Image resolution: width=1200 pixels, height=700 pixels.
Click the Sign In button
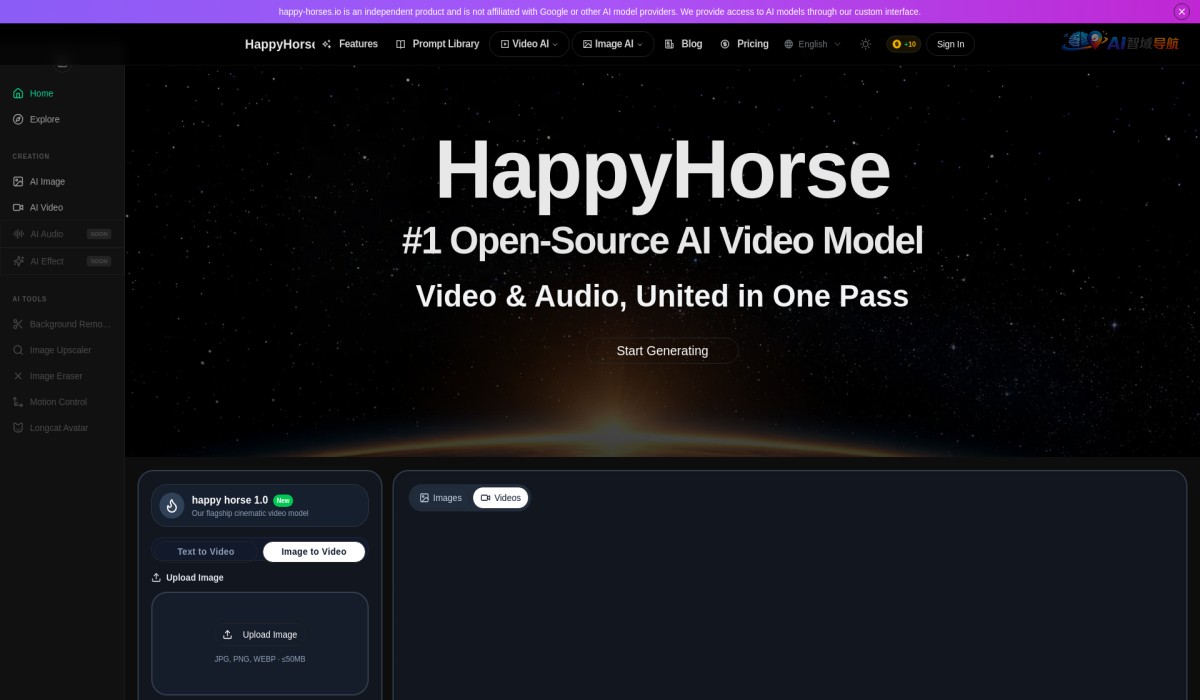click(950, 44)
